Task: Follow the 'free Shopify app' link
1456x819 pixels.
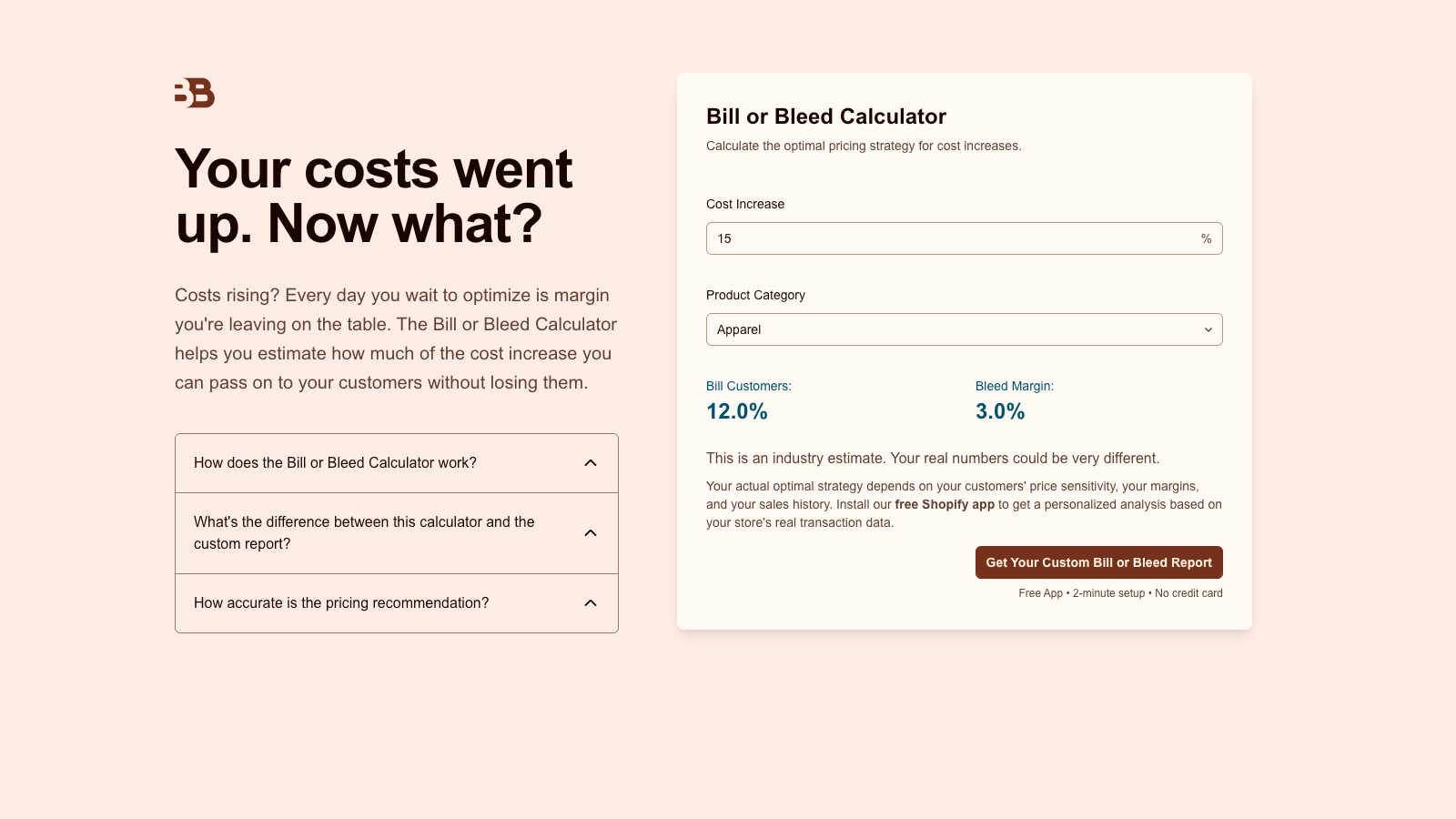Action: click(x=945, y=504)
